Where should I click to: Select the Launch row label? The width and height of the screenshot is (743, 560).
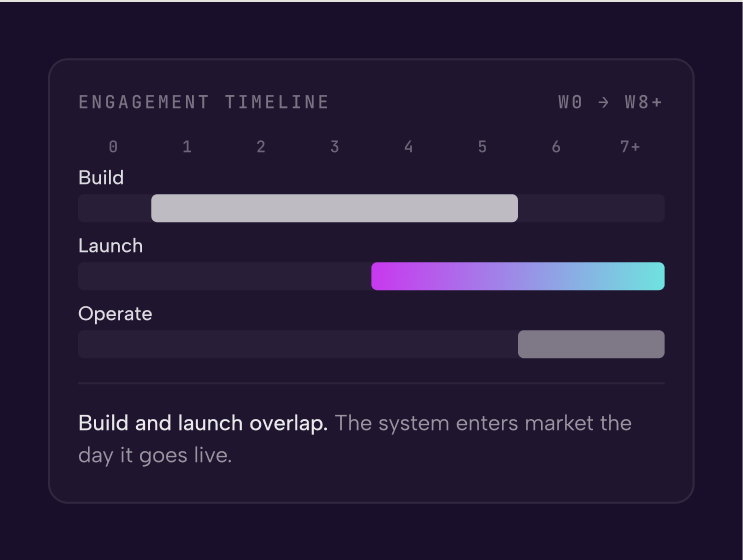110,246
